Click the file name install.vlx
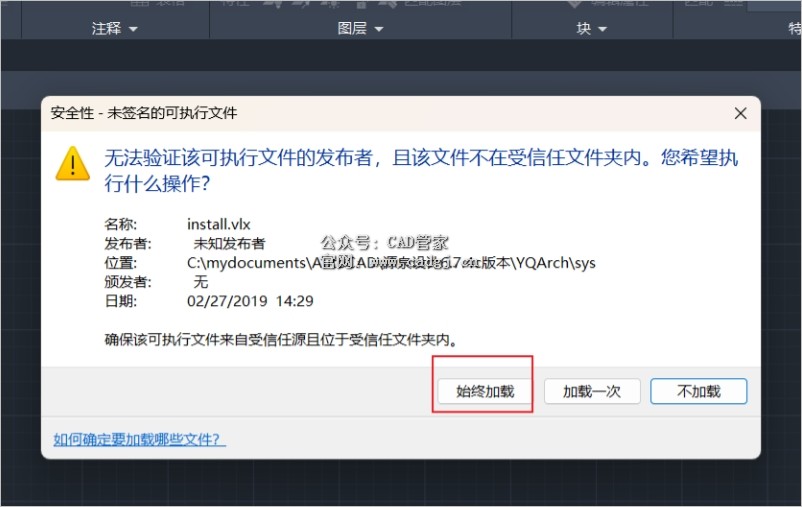 point(218,224)
